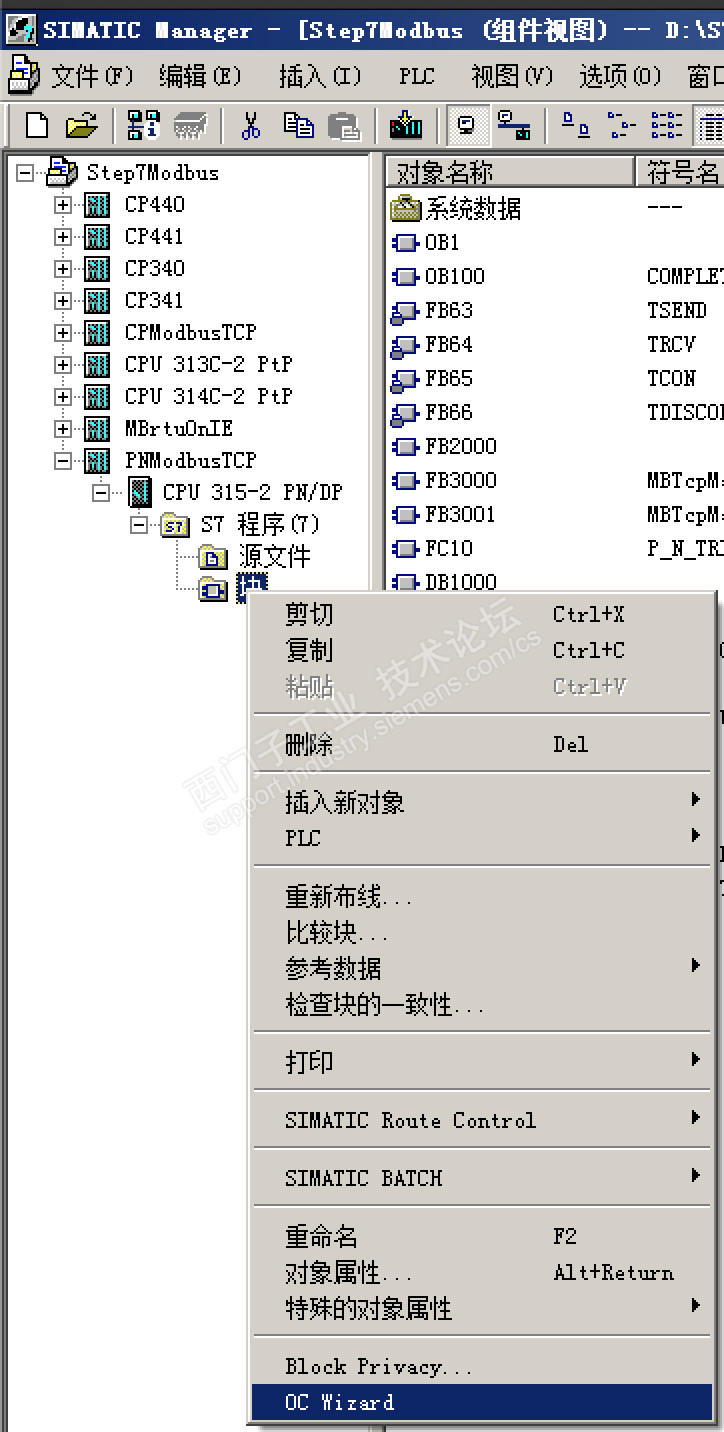This screenshot has width=724, height=1432.
Task: Switch to Small Icons view in toolbar
Action: (x=622, y=126)
